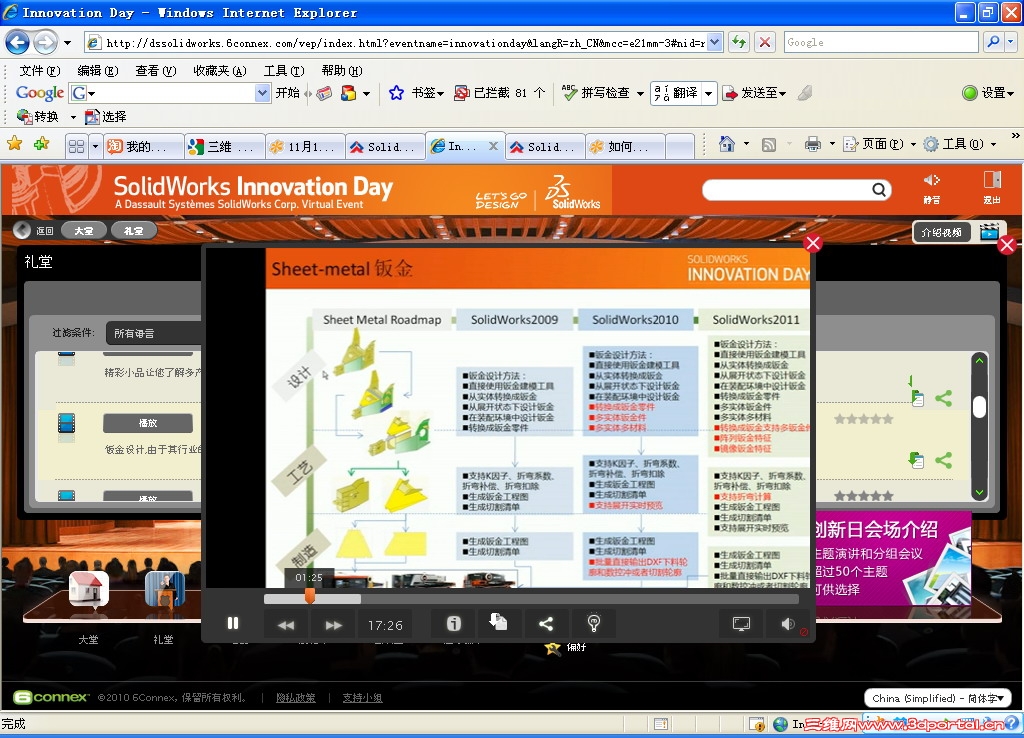The width and height of the screenshot is (1024, 738).
Task: Click the share icon in the player bar
Action: click(x=546, y=624)
